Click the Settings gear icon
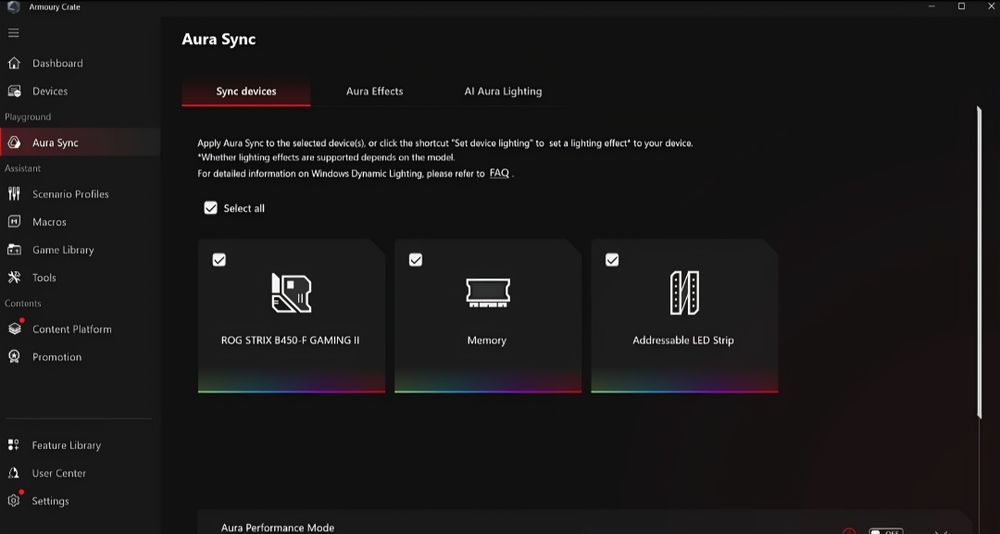Viewport: 1000px width, 534px height. [x=13, y=501]
